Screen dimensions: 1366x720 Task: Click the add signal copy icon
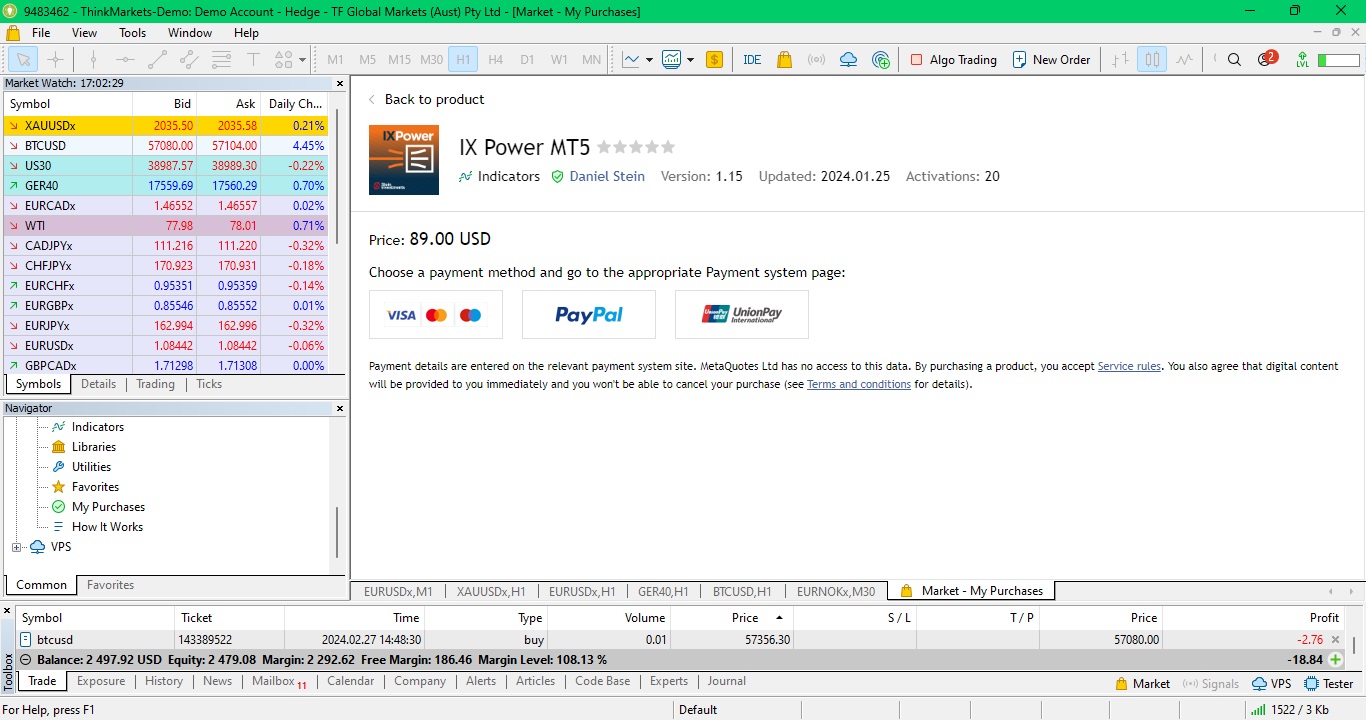pyautogui.click(x=881, y=60)
